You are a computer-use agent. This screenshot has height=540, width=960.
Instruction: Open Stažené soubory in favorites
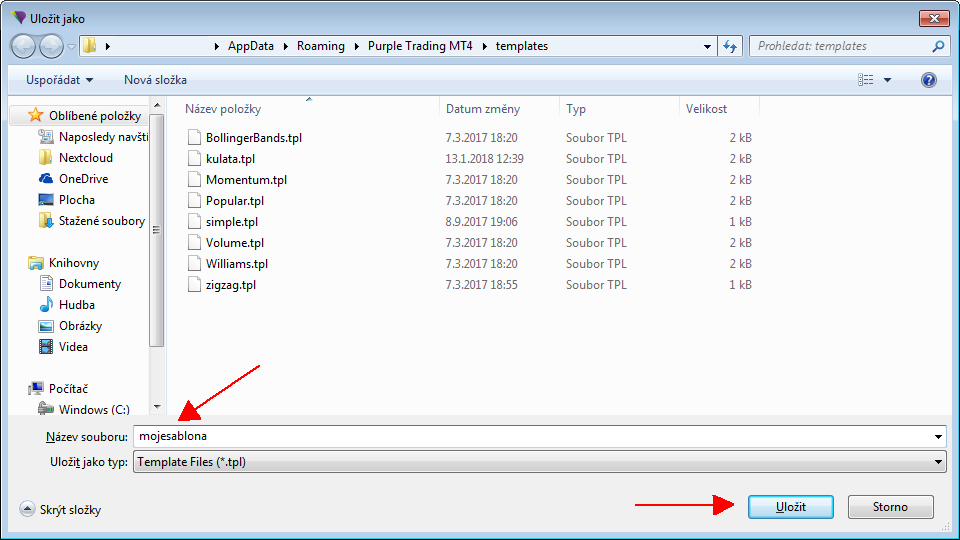pyautogui.click(x=92, y=221)
